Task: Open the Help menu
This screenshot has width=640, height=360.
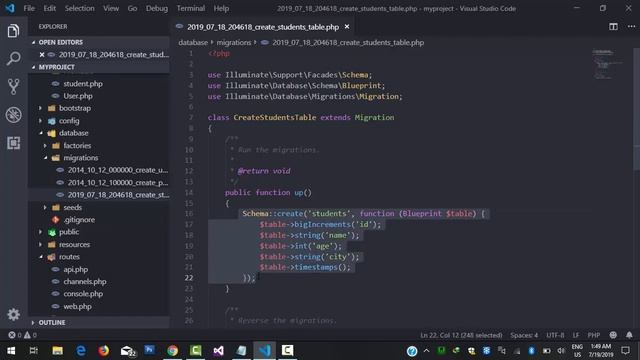Action: click(x=221, y=8)
